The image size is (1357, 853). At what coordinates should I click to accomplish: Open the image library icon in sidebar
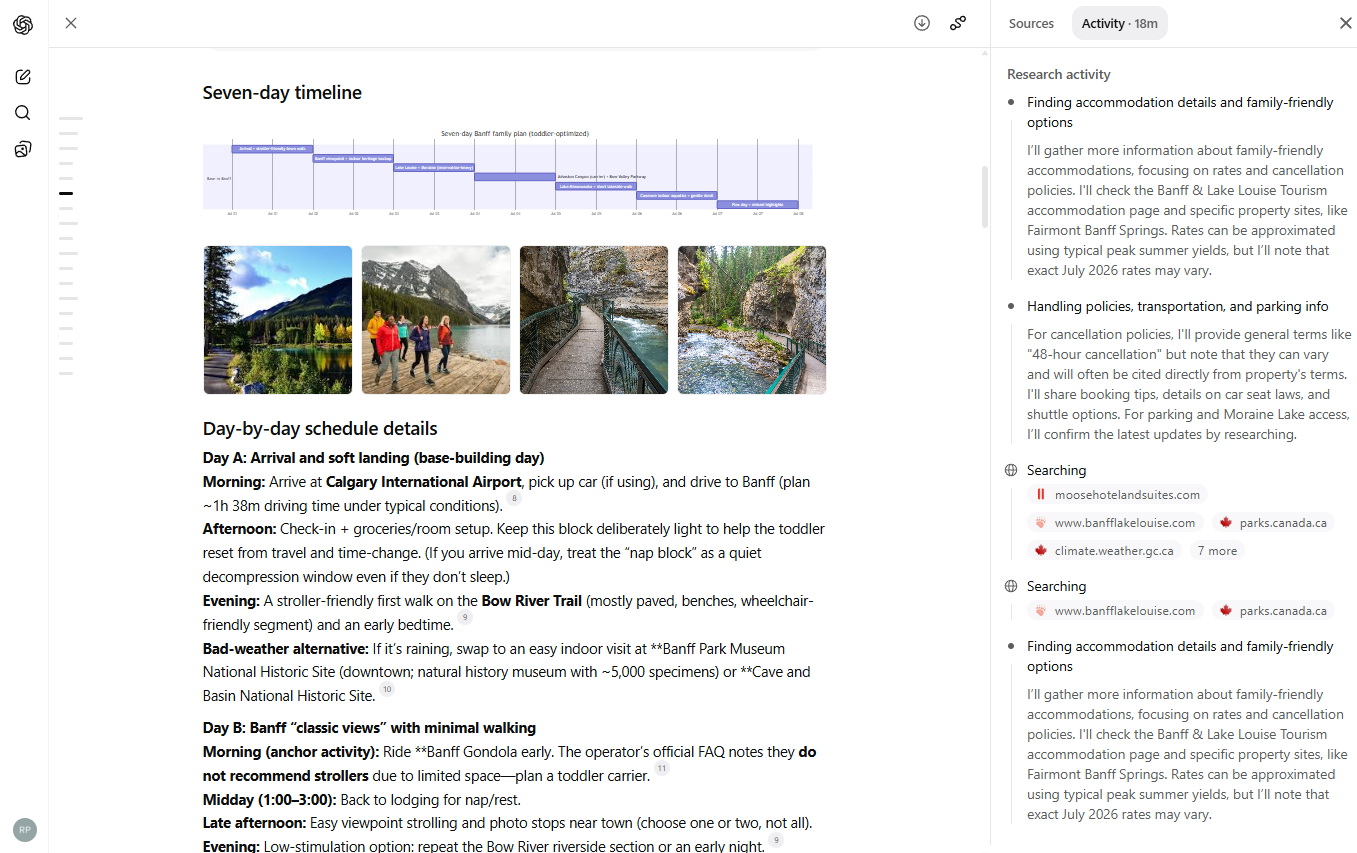[23, 148]
